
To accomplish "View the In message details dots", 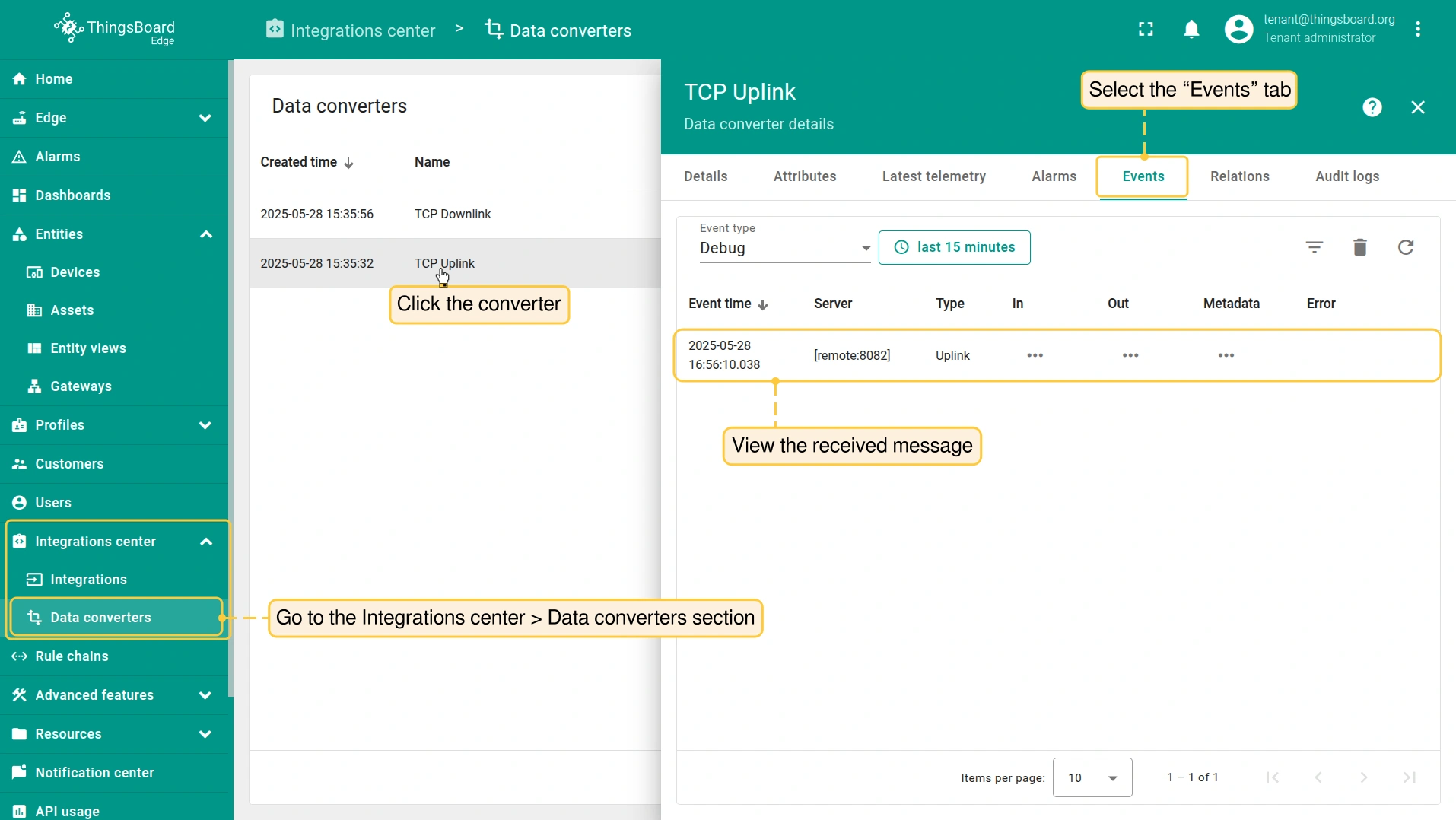I will 1035,355.
